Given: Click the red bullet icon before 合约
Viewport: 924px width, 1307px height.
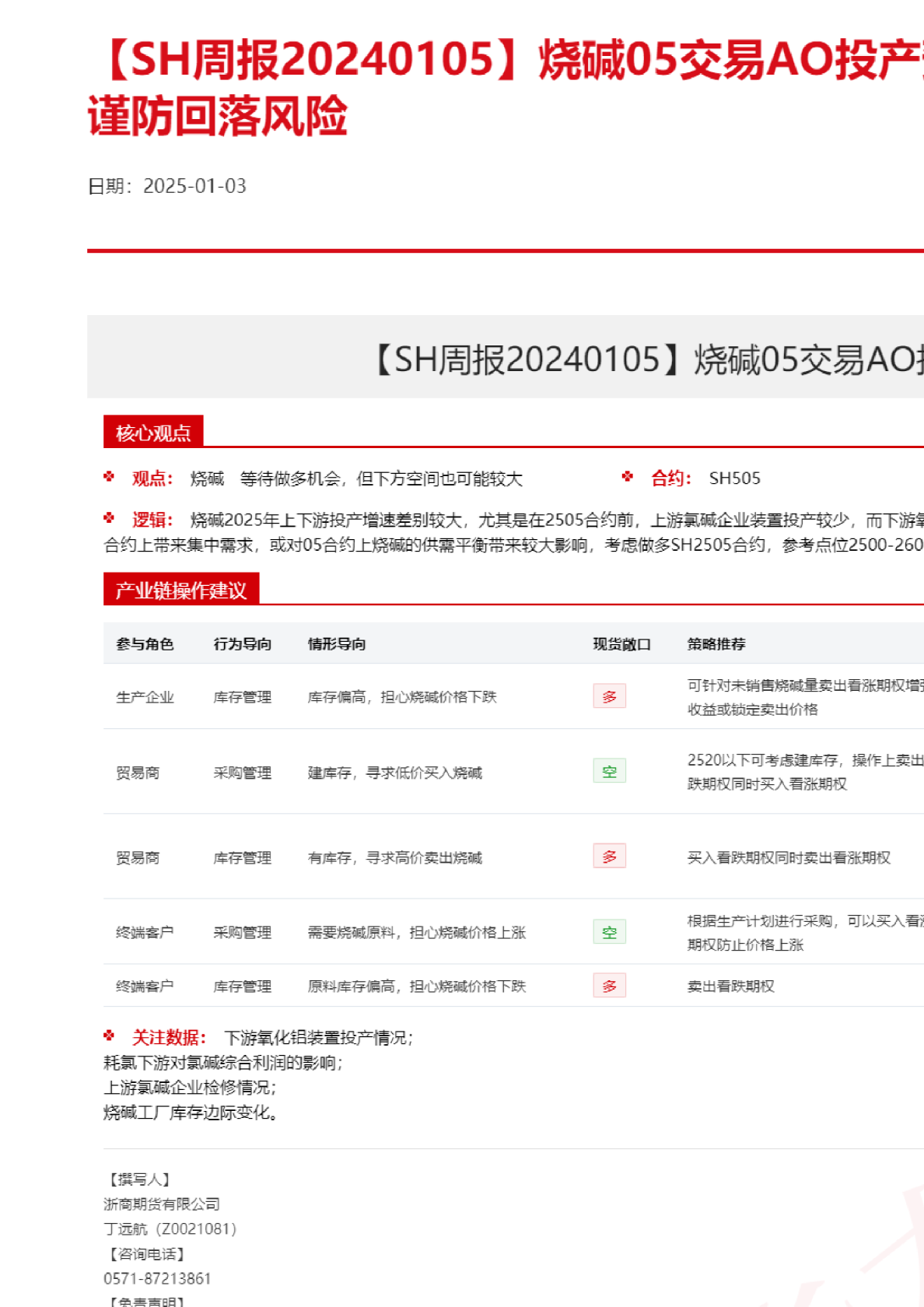Looking at the screenshot, I should (x=628, y=477).
